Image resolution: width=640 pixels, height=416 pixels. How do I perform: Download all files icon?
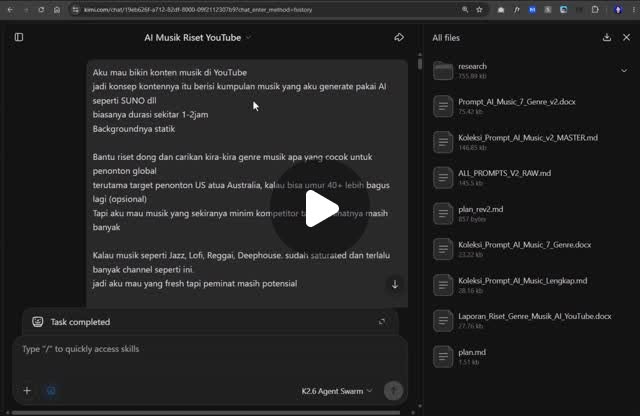pyautogui.click(x=607, y=38)
